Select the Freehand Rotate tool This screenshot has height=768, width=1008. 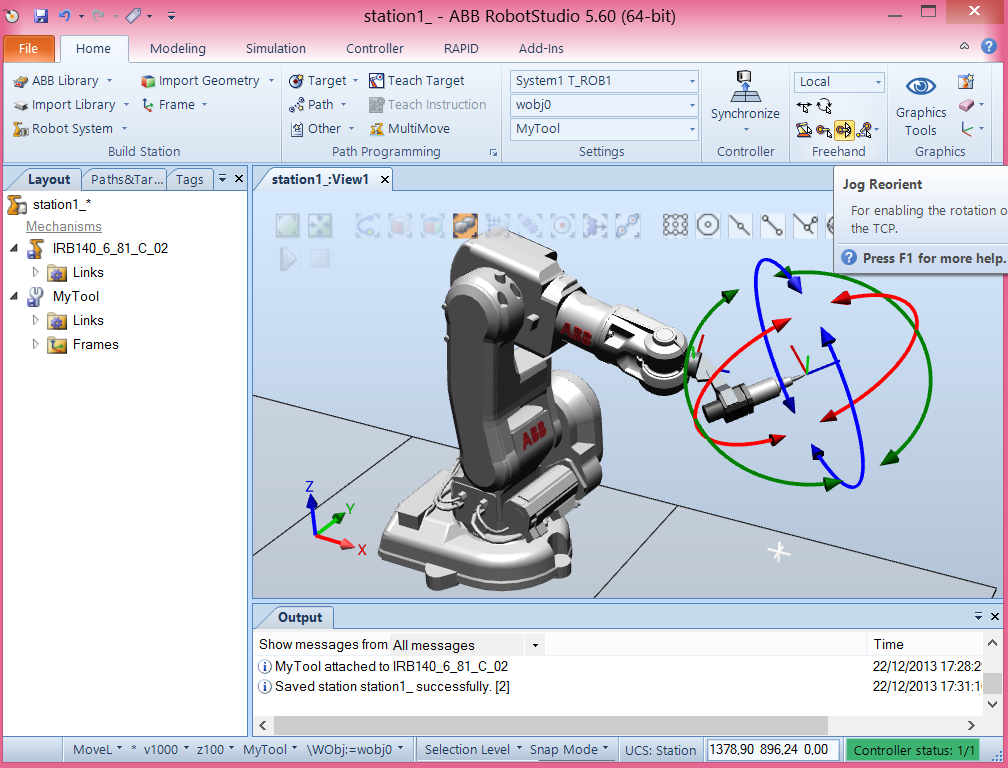824,105
